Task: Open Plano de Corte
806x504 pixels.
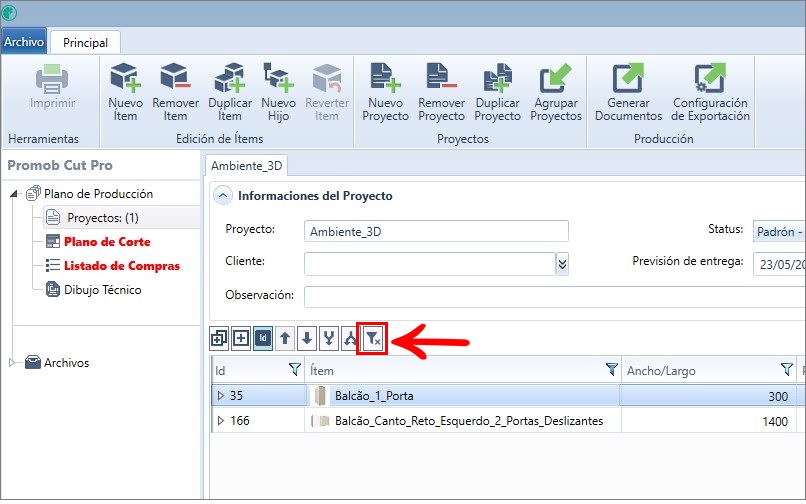Action: (107, 242)
